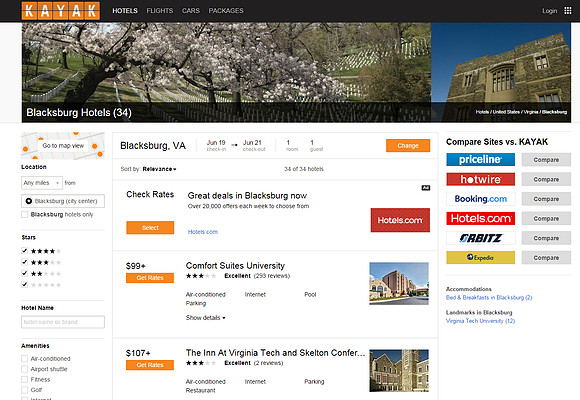The width and height of the screenshot is (580, 400).
Task: Check the Fitness amenity
Action: 24,379
